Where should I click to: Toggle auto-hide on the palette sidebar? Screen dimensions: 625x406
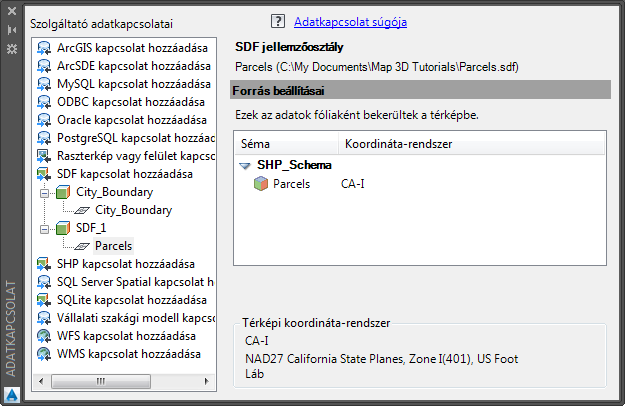tap(12, 31)
